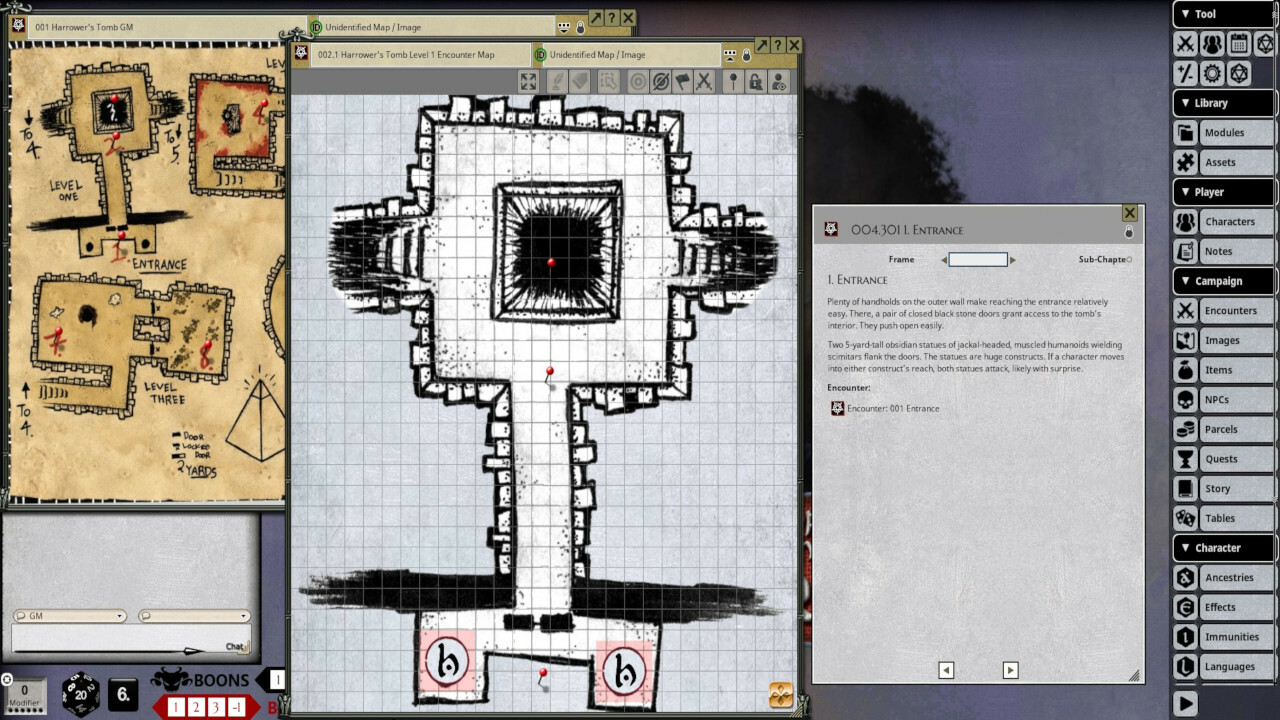Screen dimensions: 1280x720
Task: Toggle the lock on the Entrance story window
Action: [x=1129, y=231]
